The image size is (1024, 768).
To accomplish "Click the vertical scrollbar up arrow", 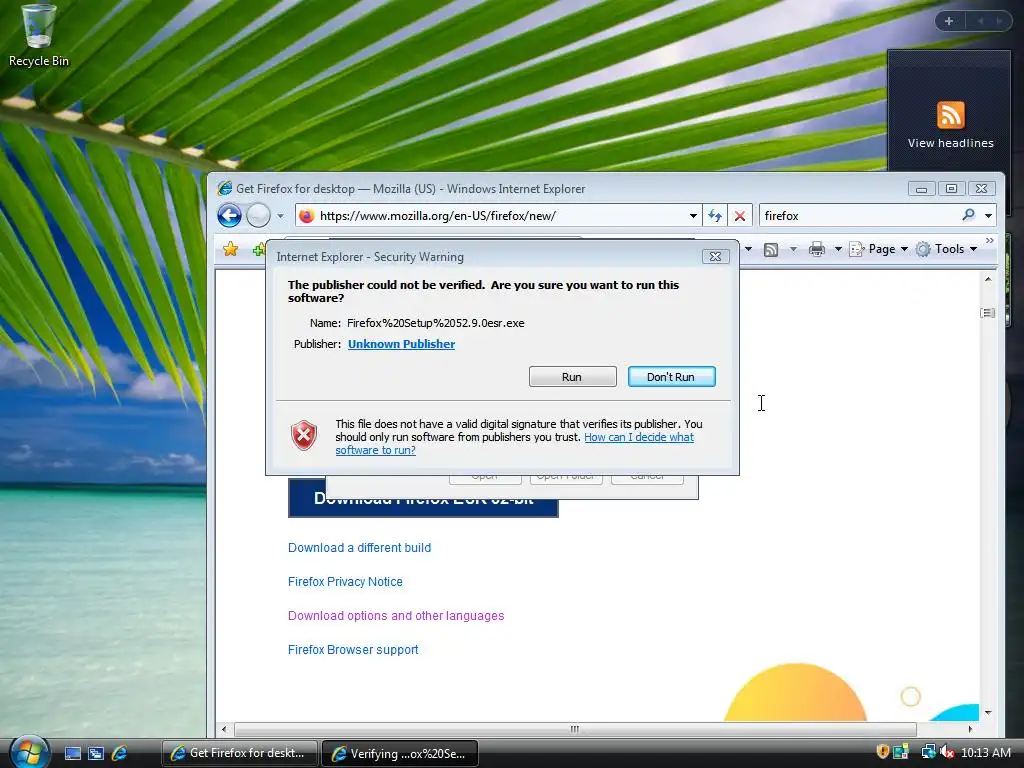I will 988,280.
